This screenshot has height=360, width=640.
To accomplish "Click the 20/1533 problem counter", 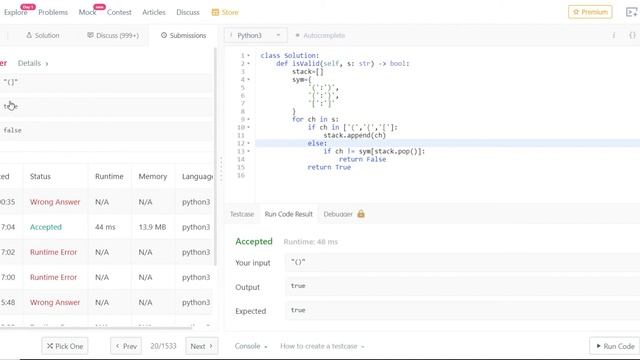I will (x=163, y=346).
